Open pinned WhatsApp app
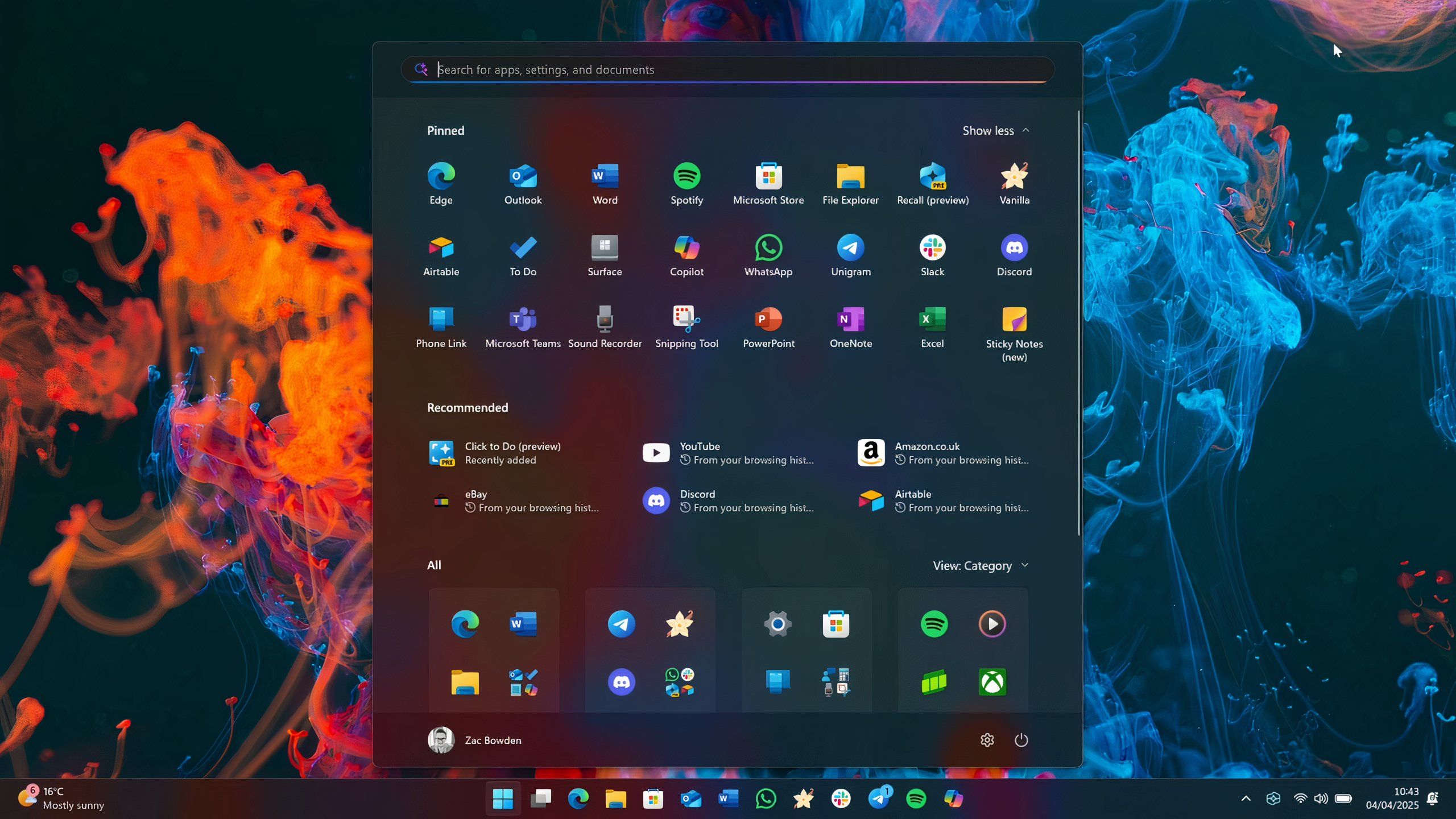Screen dimensions: 1456x819 pyautogui.click(x=768, y=255)
